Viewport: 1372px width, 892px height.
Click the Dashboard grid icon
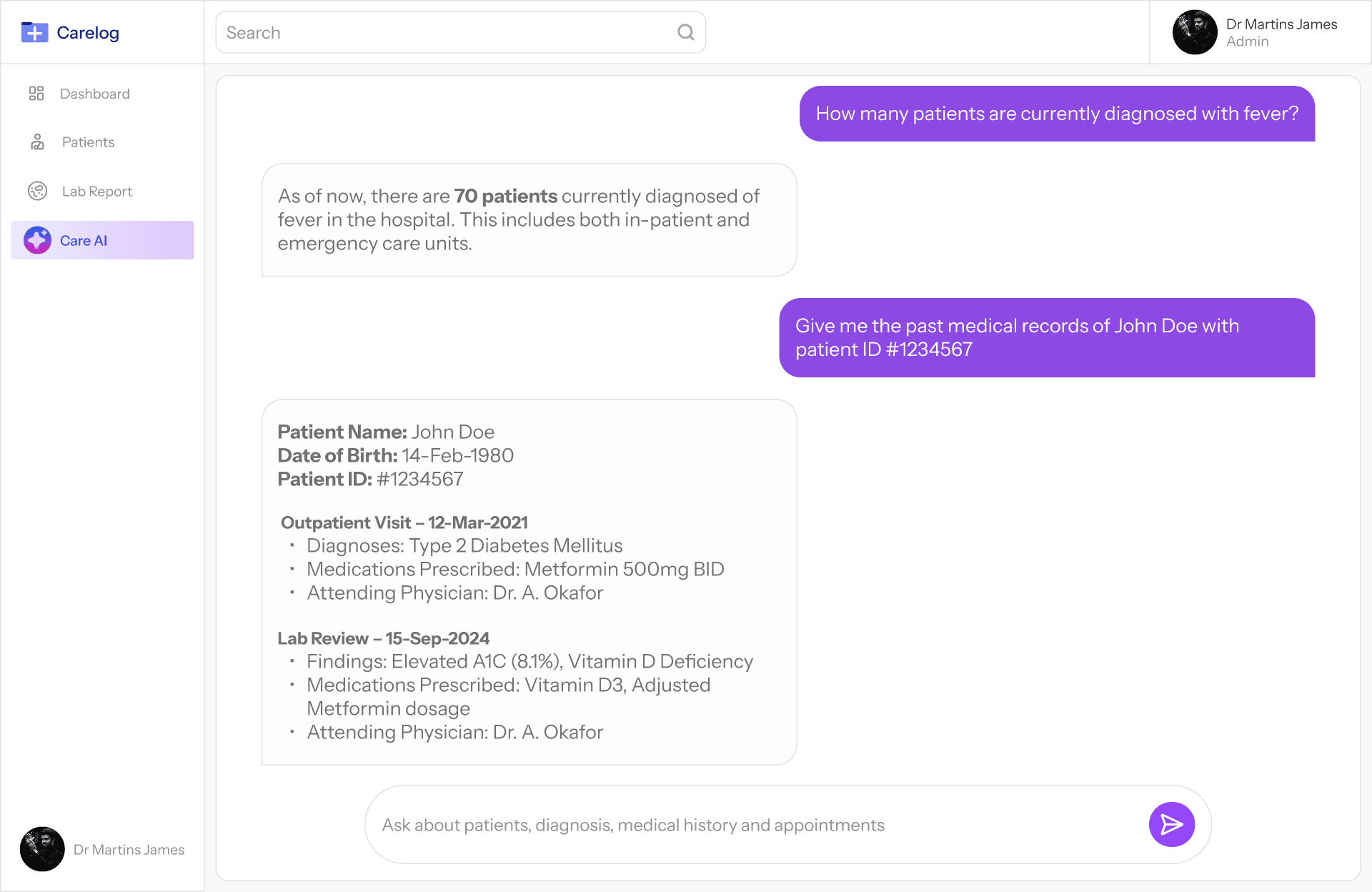point(36,94)
